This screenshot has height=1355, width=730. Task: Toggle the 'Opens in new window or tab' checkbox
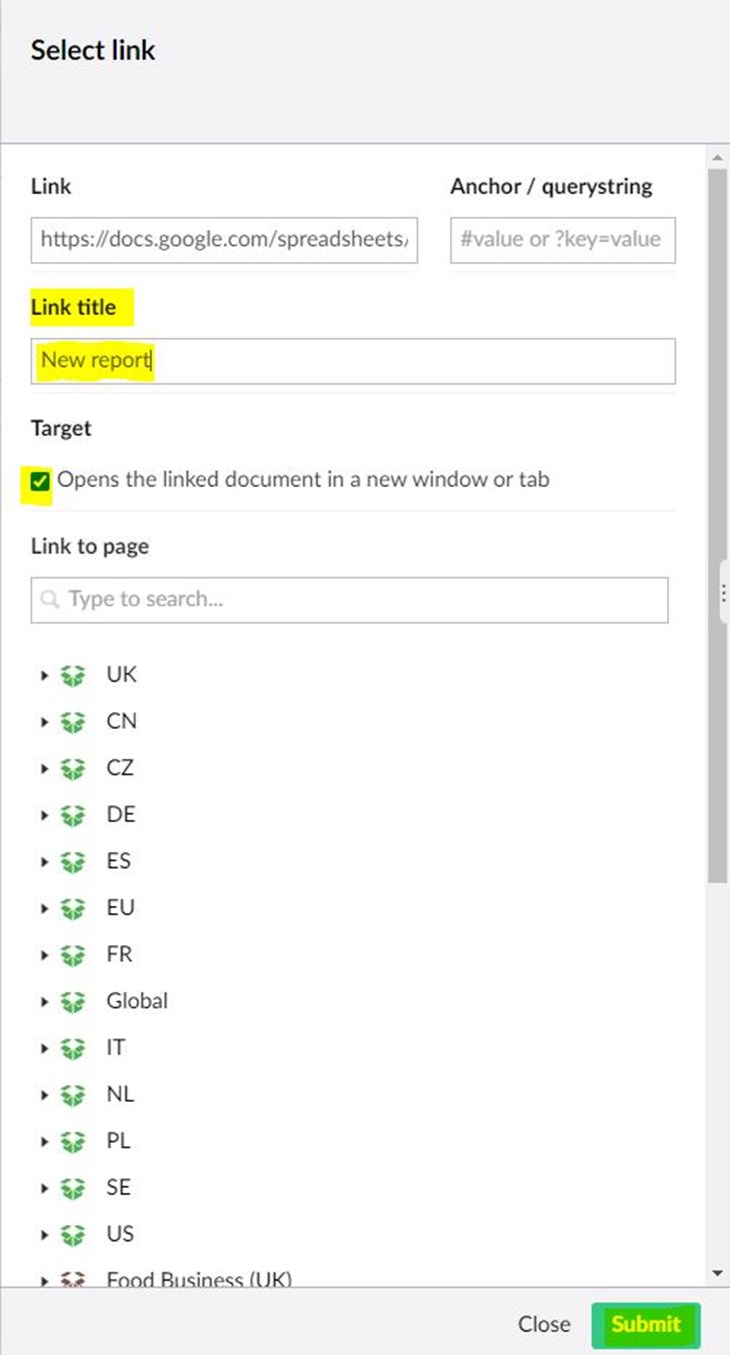[x=41, y=479]
